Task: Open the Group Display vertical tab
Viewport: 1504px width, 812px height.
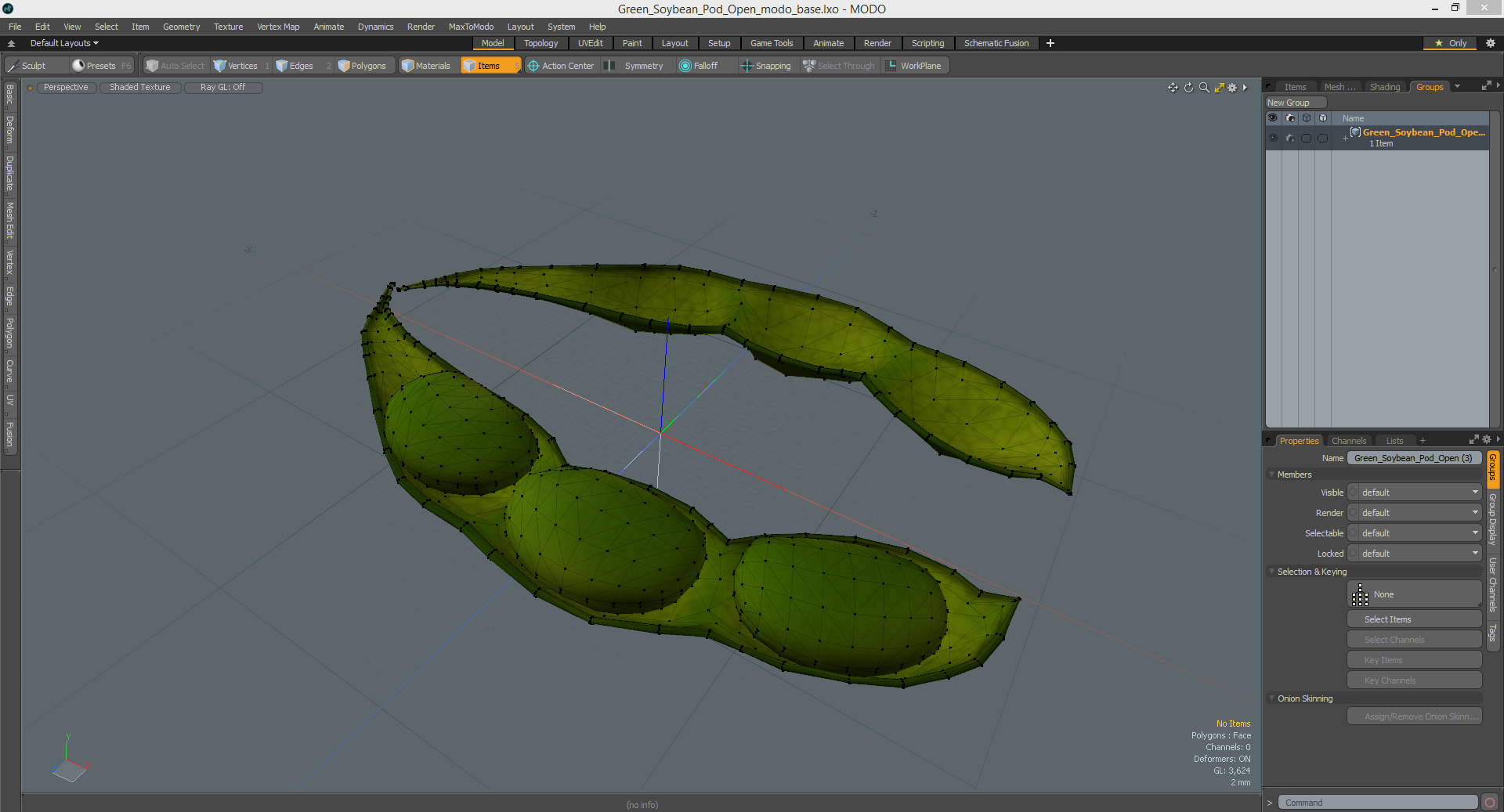Action: [1493, 519]
